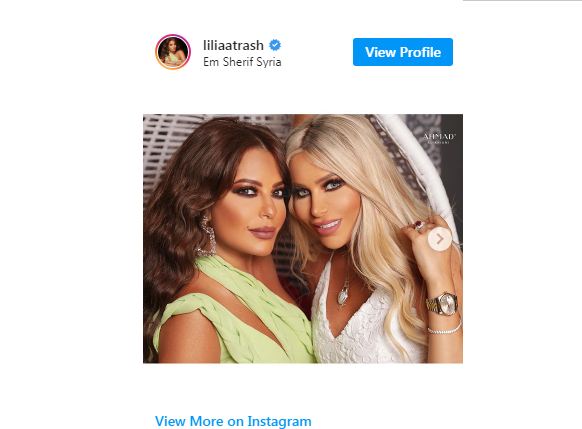Click the liliaatrash profile avatar

(x=173, y=52)
